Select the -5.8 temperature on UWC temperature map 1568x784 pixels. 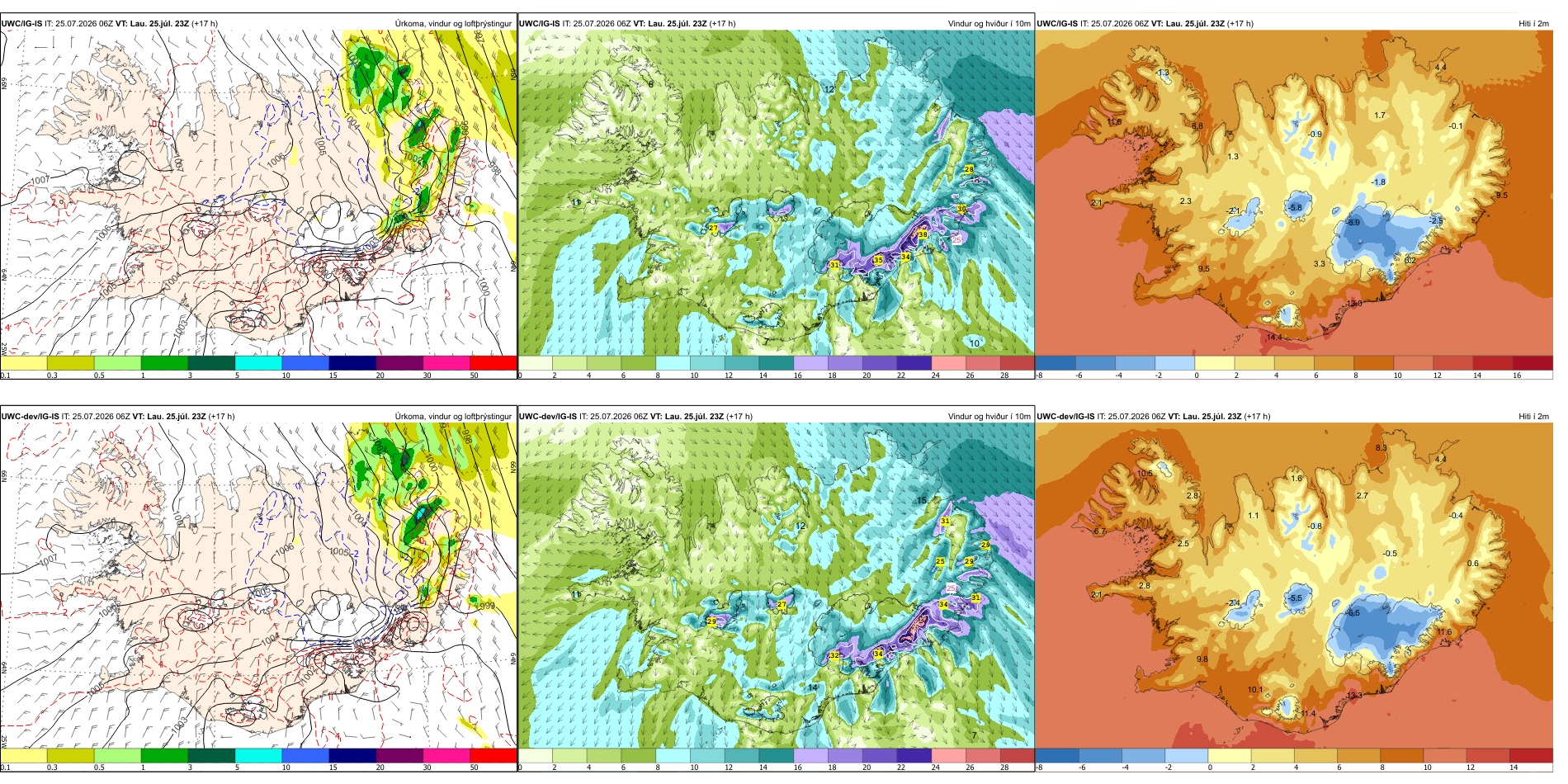coord(1296,208)
